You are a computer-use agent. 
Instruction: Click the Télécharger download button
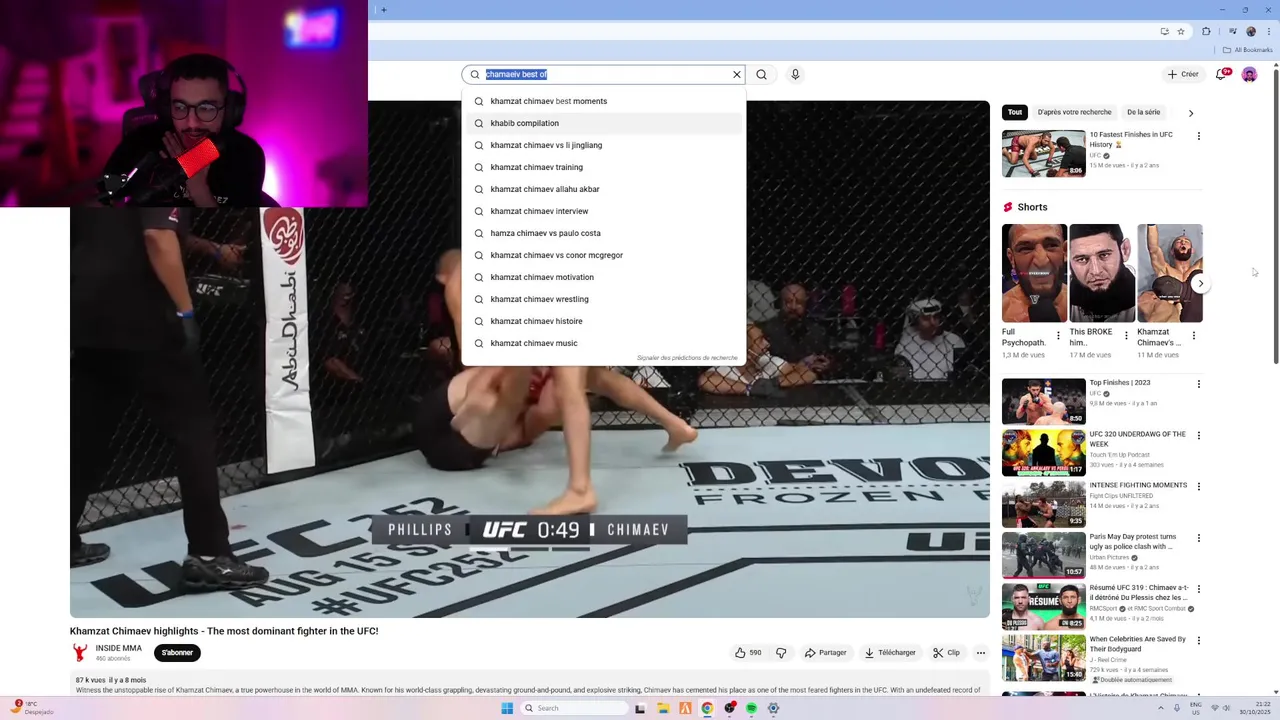[890, 653]
